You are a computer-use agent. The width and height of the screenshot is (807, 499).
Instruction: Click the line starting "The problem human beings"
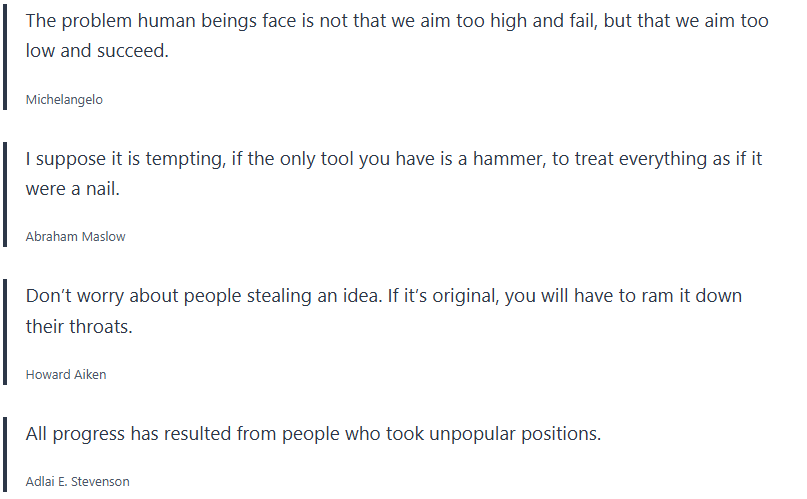point(397,21)
